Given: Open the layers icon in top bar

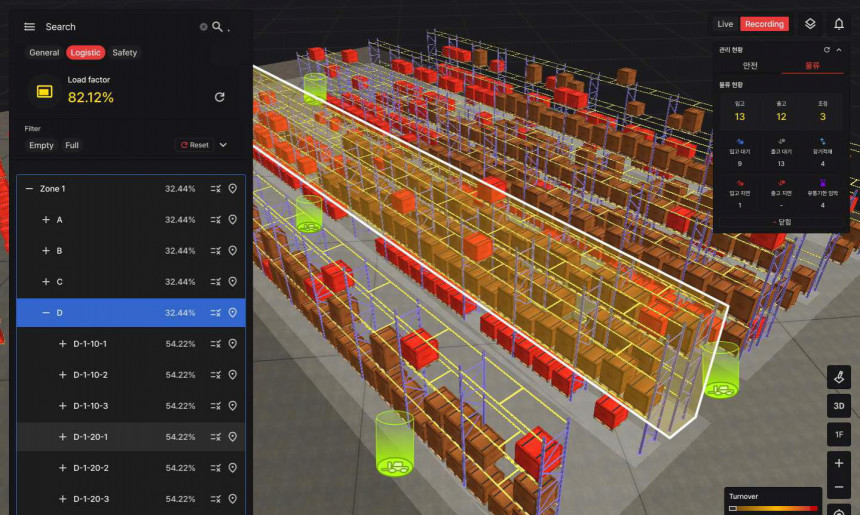Looking at the screenshot, I should tap(811, 24).
